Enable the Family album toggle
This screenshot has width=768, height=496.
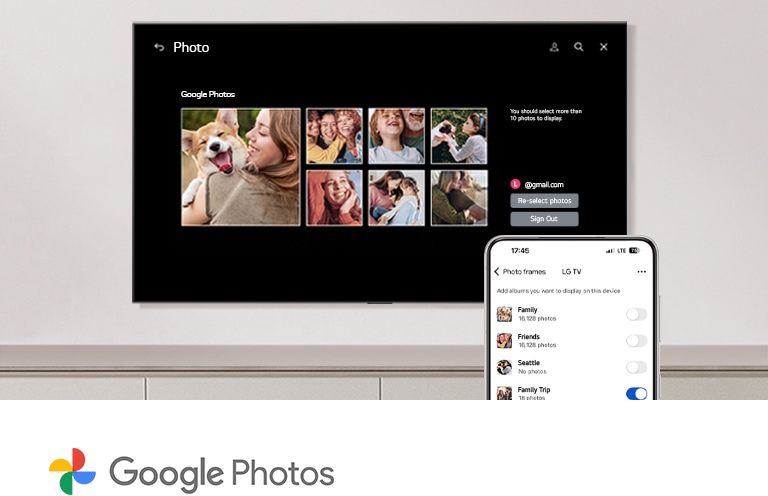636,314
